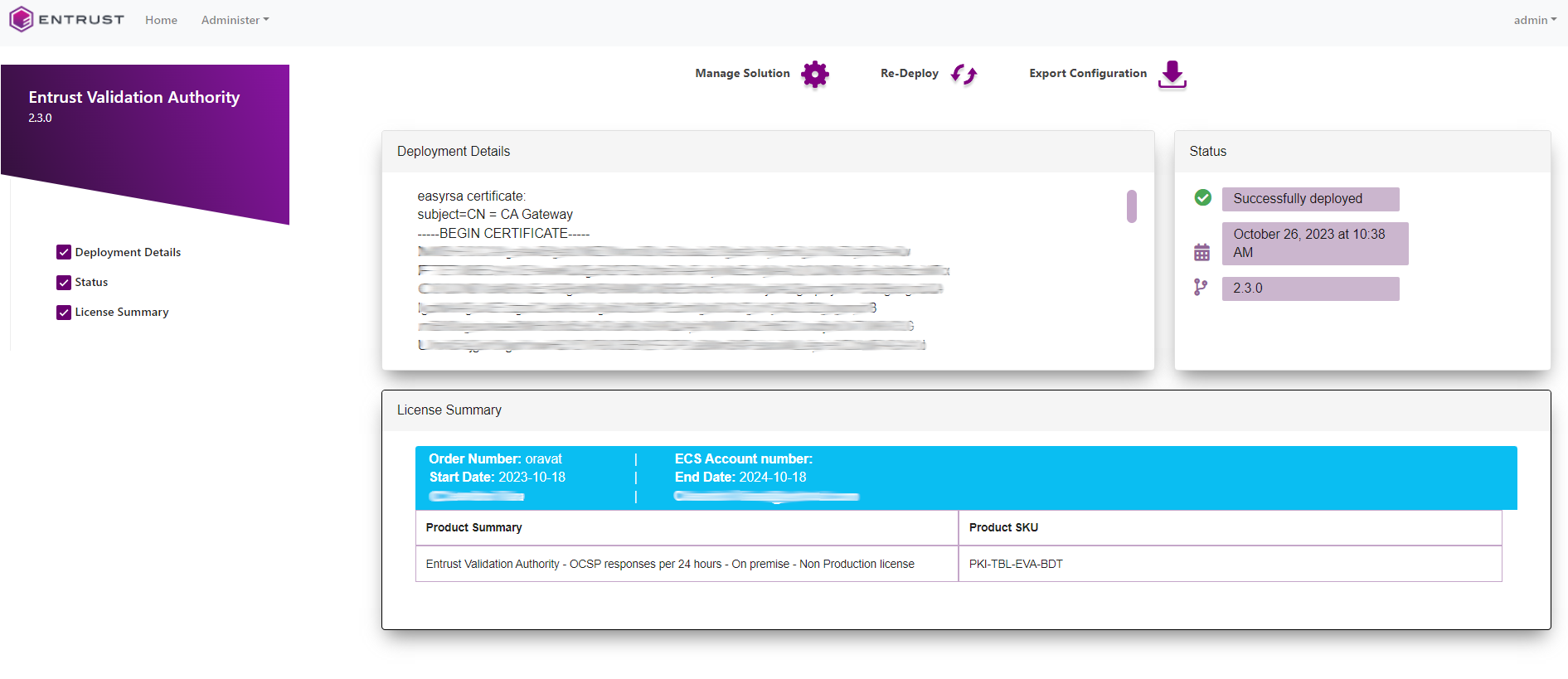Image resolution: width=1568 pixels, height=679 pixels.
Task: Uncheck the License Summary checkbox
Action: (x=64, y=312)
